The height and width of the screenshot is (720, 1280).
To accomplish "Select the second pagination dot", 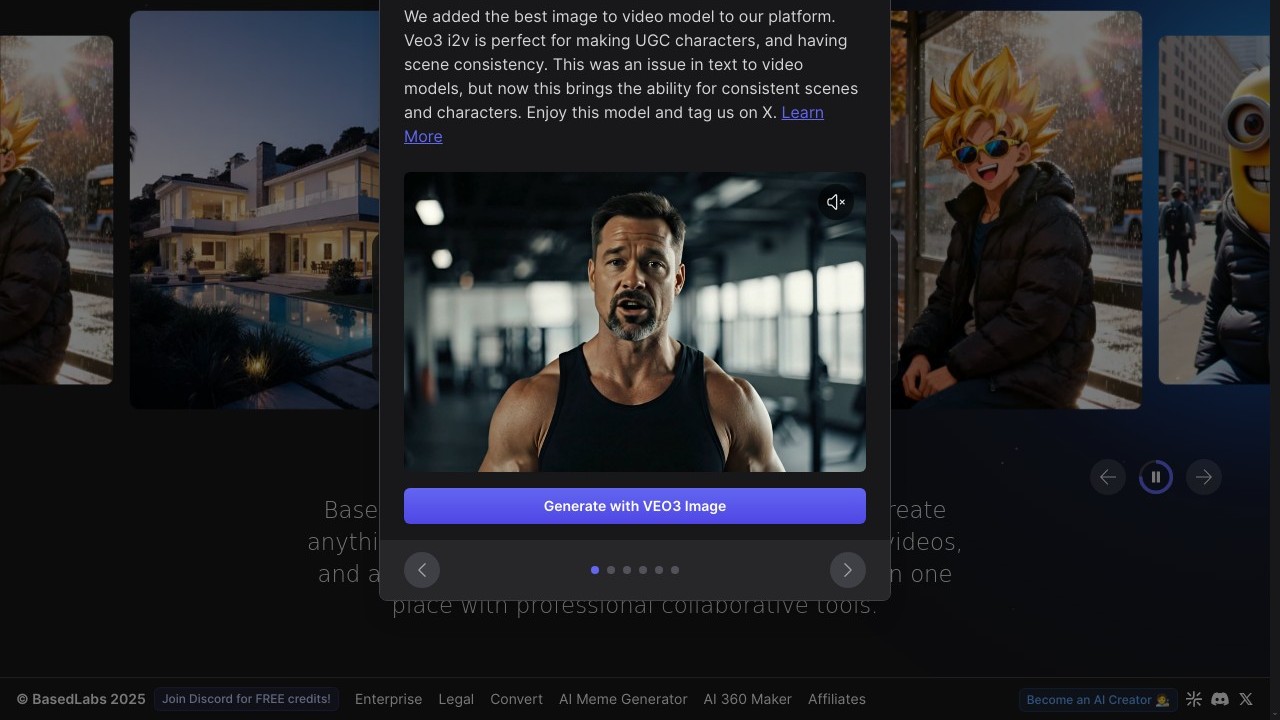I will click(x=611, y=570).
